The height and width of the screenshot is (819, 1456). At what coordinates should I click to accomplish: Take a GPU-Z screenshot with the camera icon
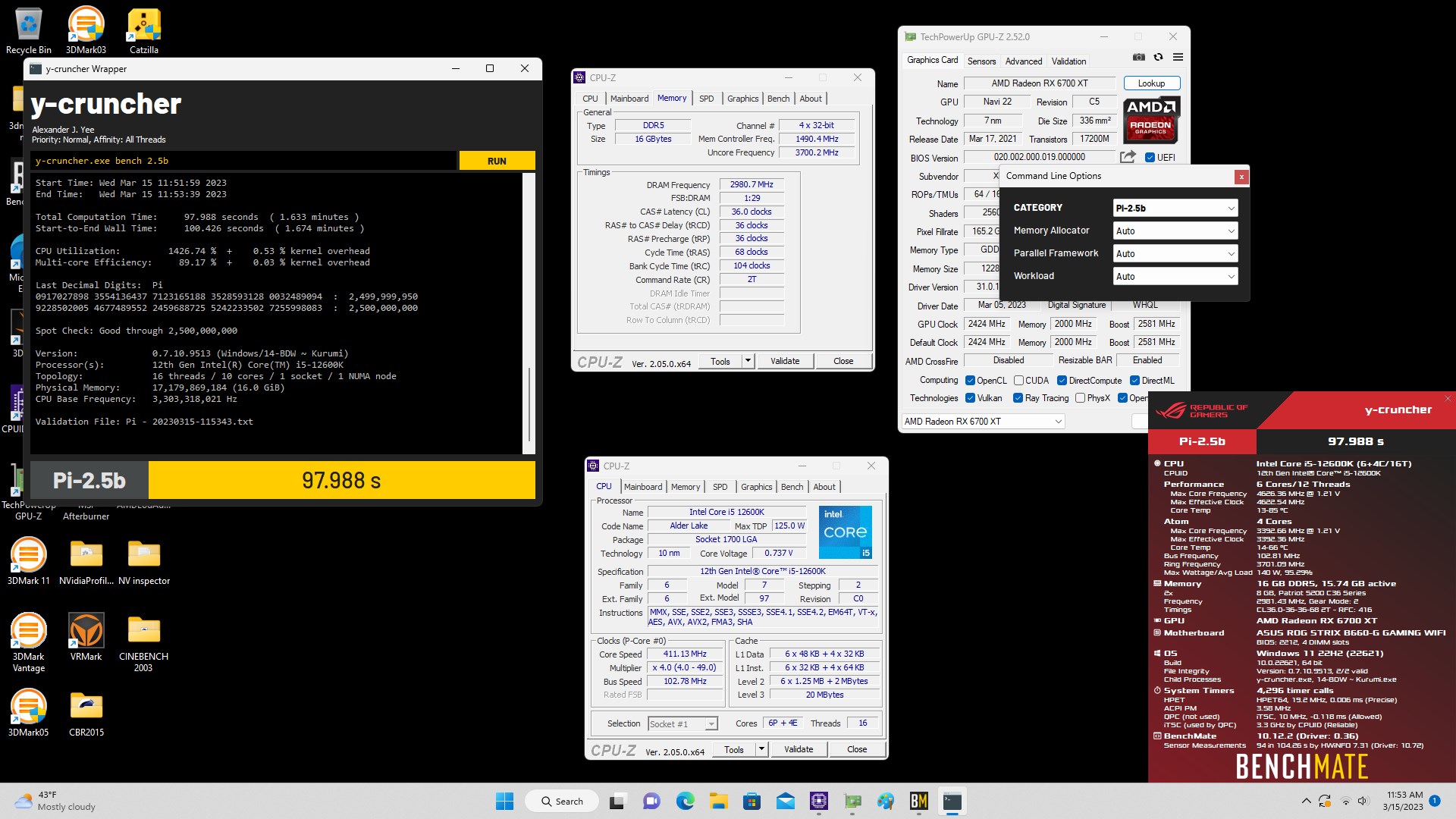pyautogui.click(x=1138, y=57)
